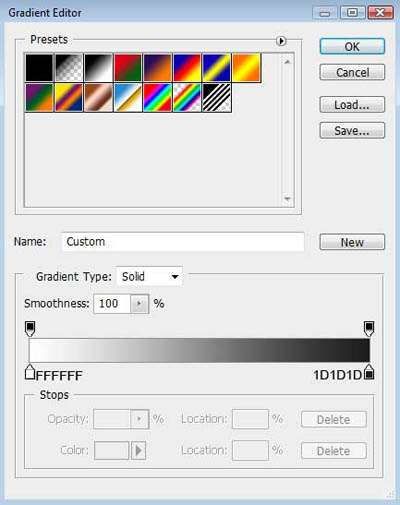
Task: Open the Presets panel flyout menu arrow
Action: (281, 41)
